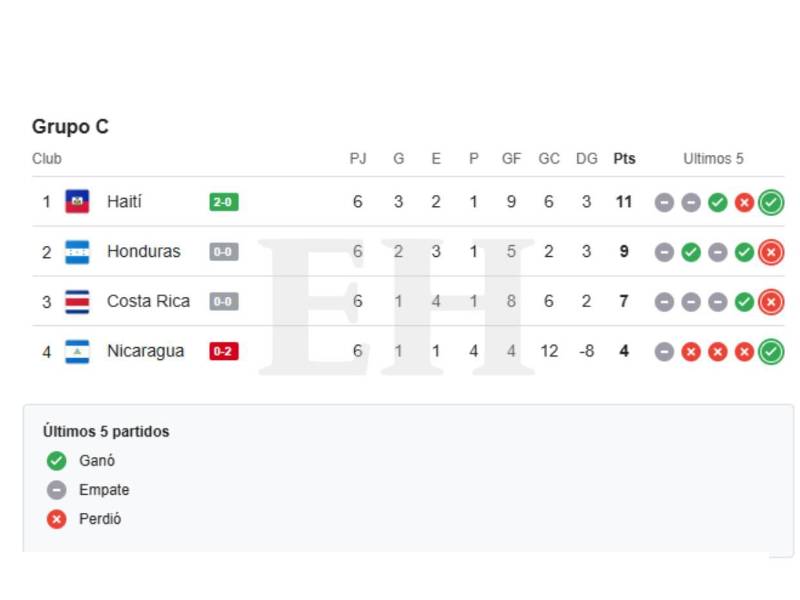Click the Ultimos 5 column header
Image resolution: width=800 pixels, height=600 pixels.
(713, 159)
